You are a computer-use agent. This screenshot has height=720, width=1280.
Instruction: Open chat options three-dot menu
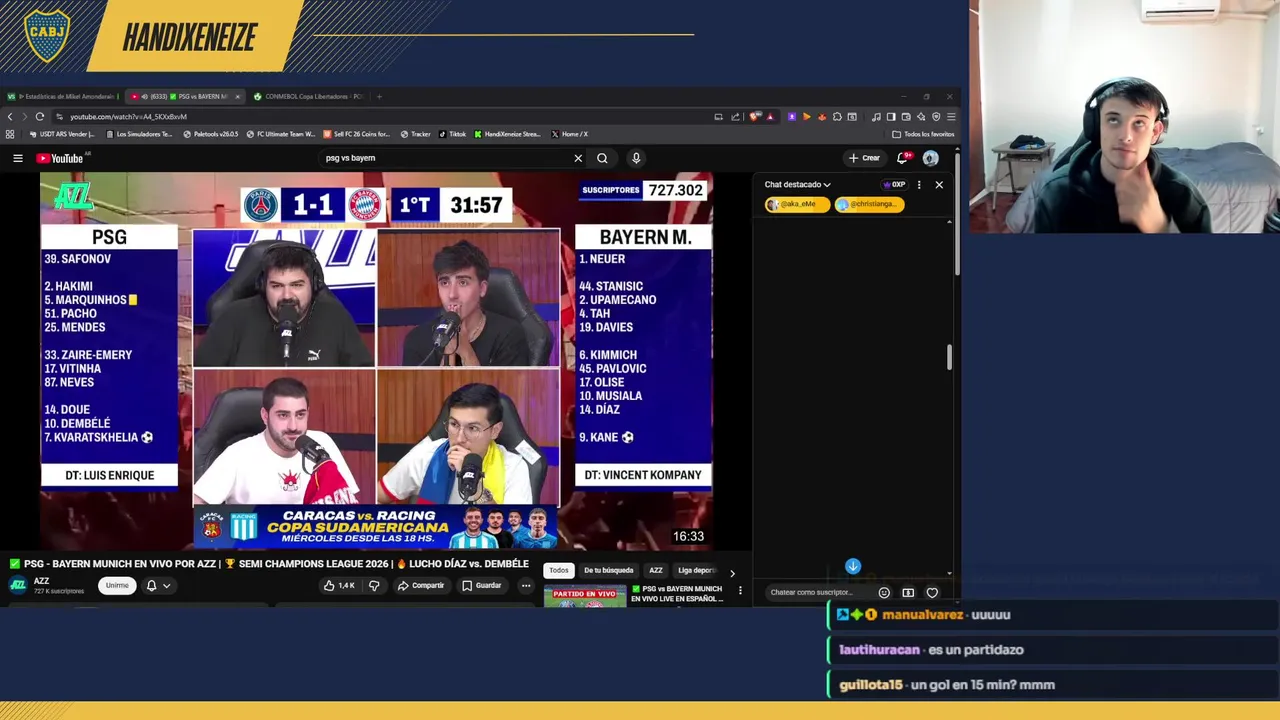tap(919, 185)
